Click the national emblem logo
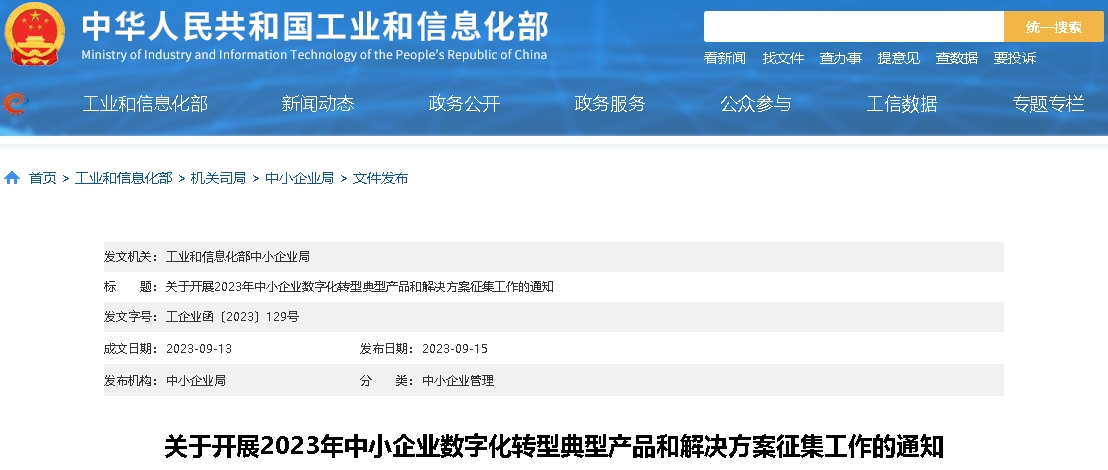Image resolution: width=1108 pixels, height=470 pixels. tap(35, 34)
